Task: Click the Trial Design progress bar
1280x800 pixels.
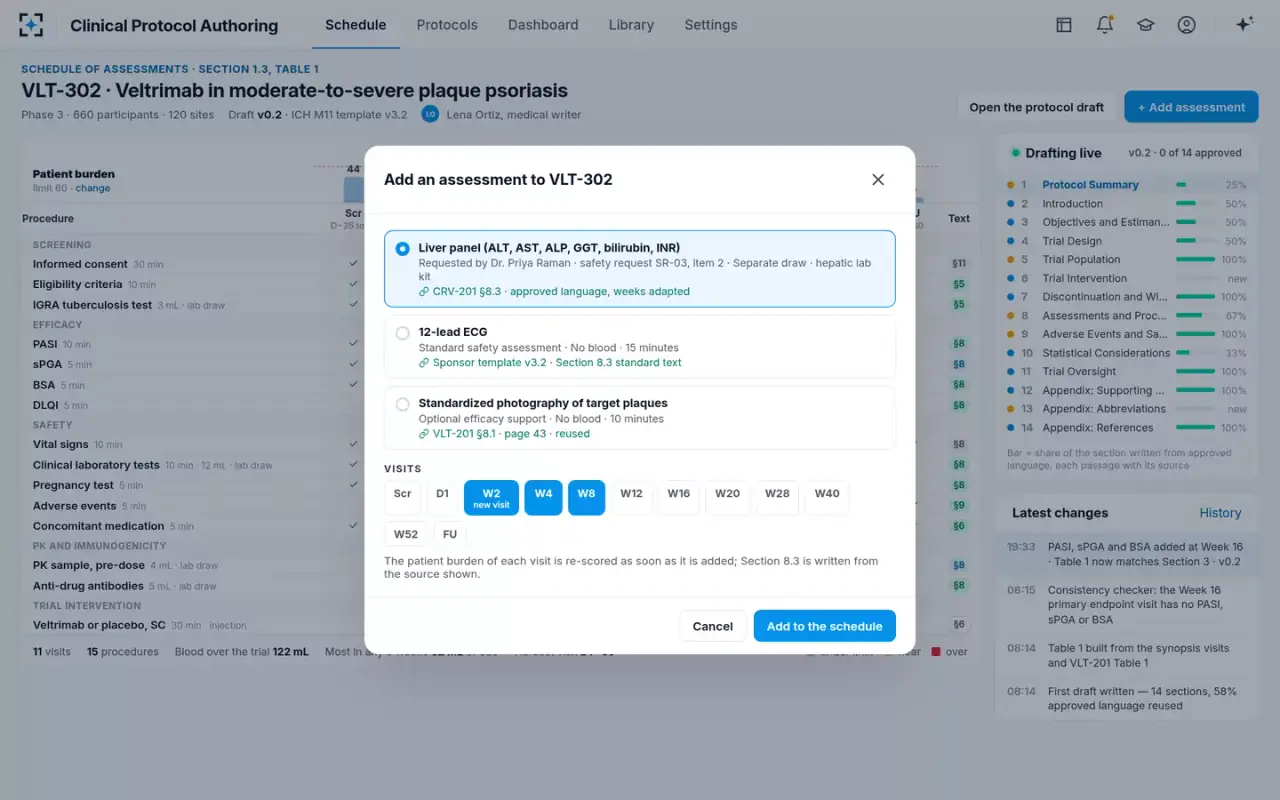Action: coord(1195,241)
